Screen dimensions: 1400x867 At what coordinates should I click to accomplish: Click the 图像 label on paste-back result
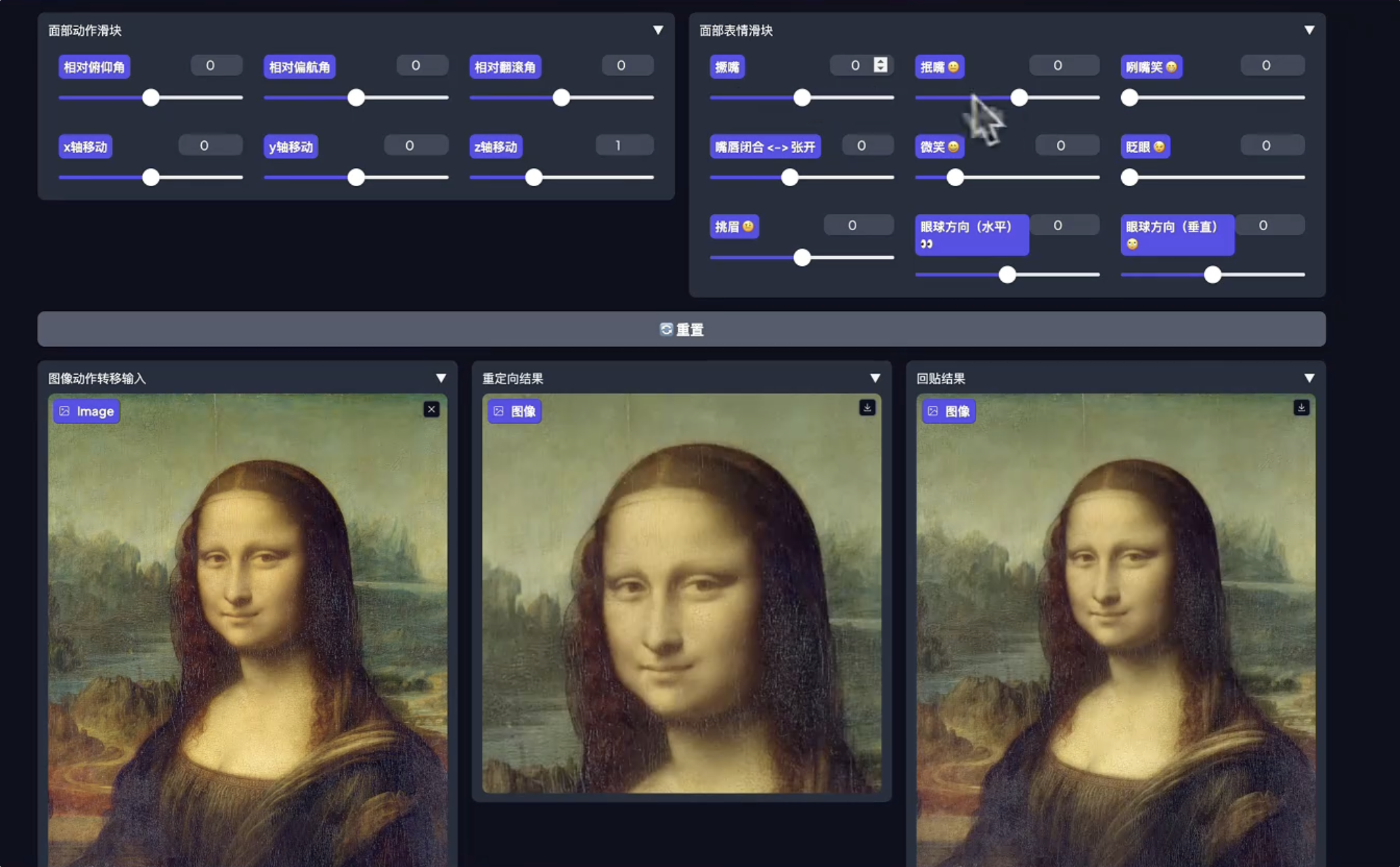tap(948, 411)
